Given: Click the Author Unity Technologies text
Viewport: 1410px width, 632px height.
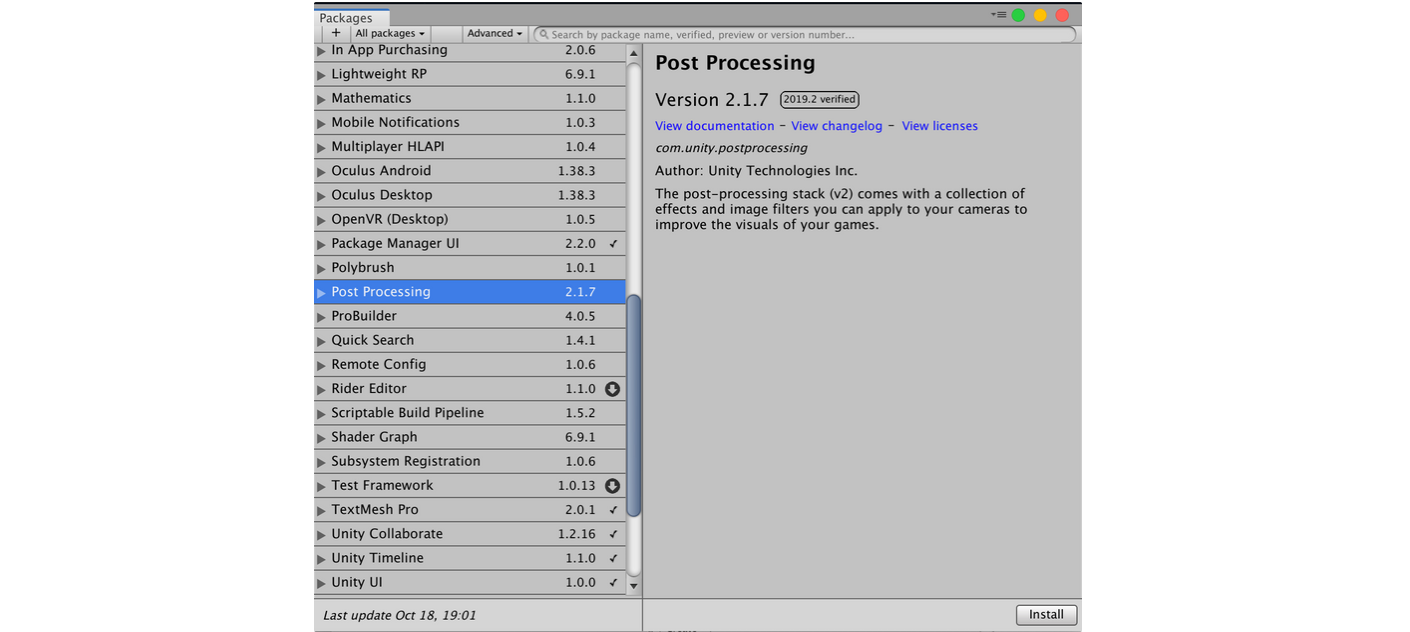Looking at the screenshot, I should pyautogui.click(x=756, y=171).
